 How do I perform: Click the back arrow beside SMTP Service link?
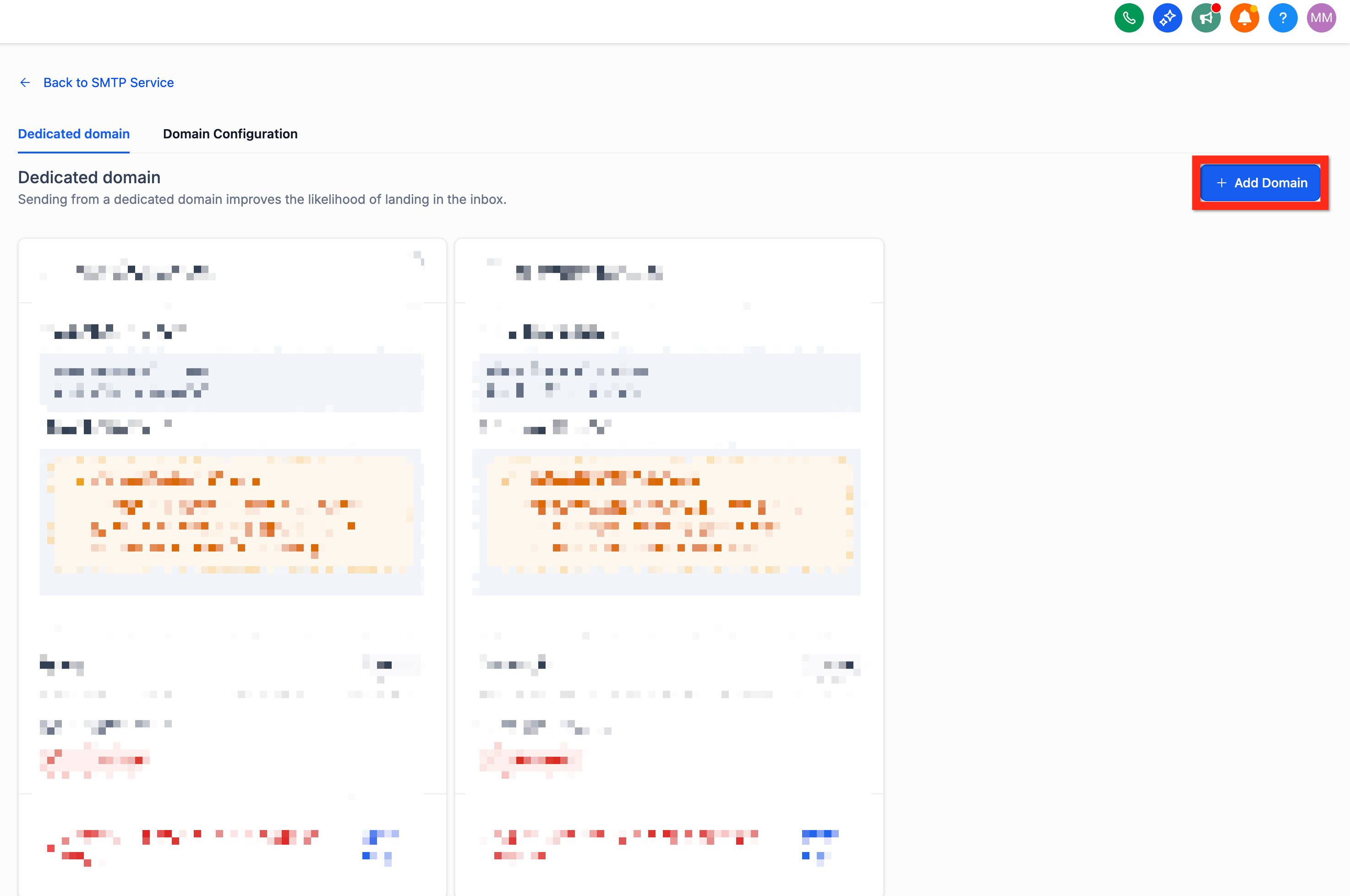25,82
